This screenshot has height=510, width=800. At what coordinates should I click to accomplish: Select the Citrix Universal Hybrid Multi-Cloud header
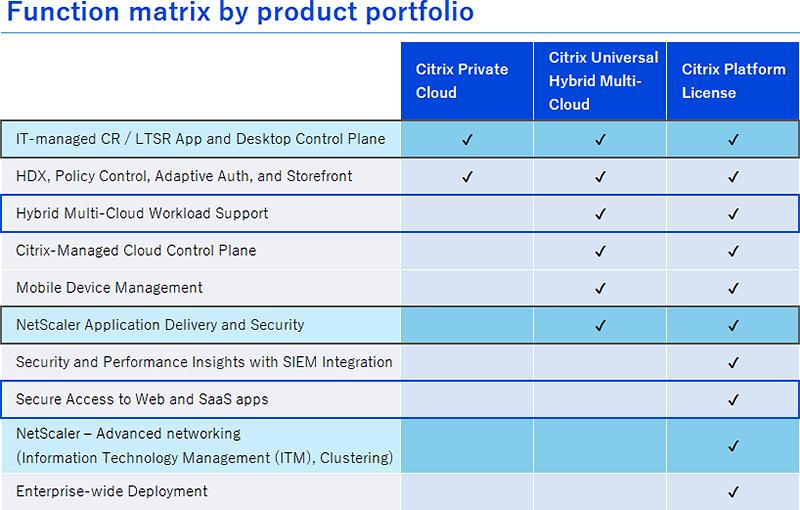pos(600,81)
